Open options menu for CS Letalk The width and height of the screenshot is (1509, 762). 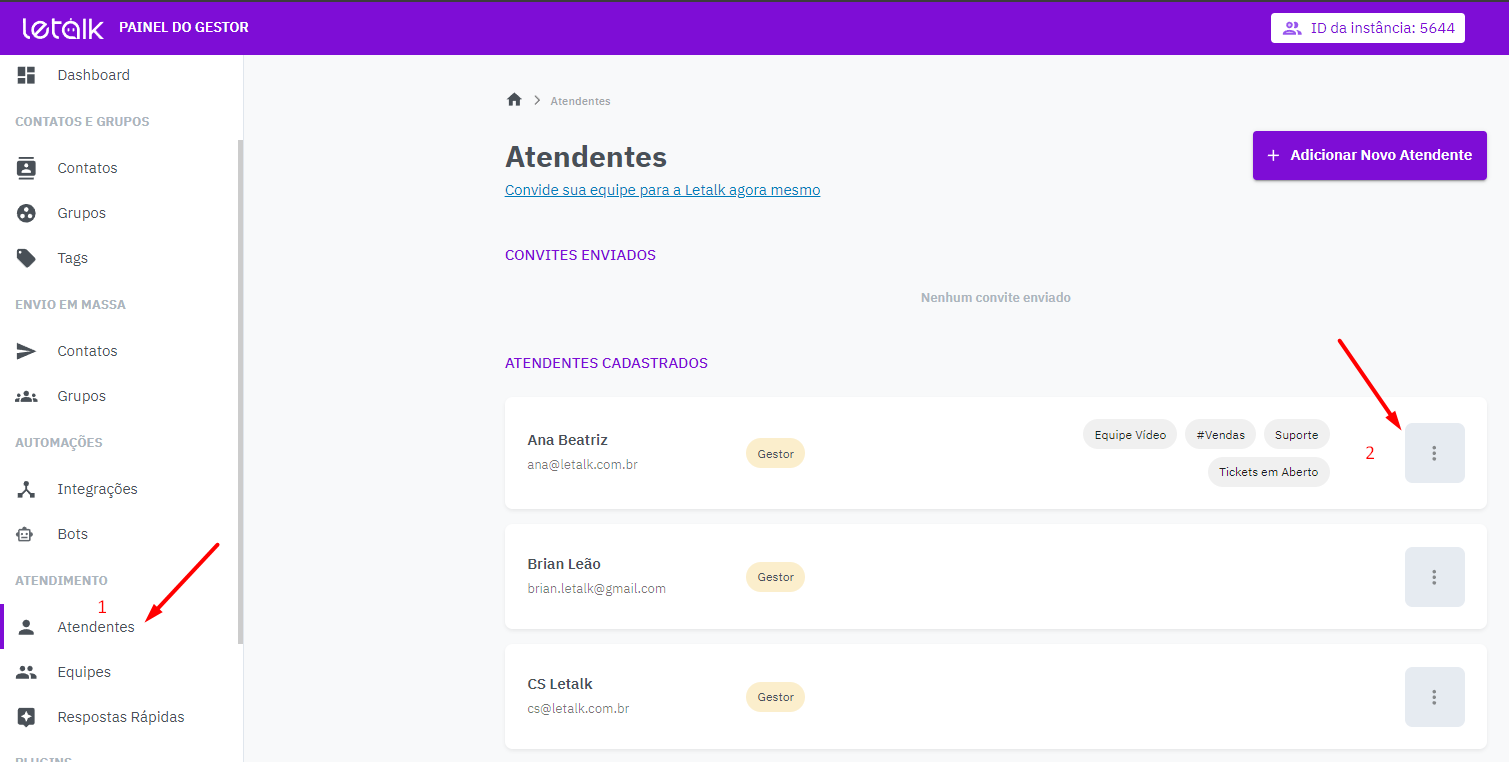click(x=1434, y=697)
